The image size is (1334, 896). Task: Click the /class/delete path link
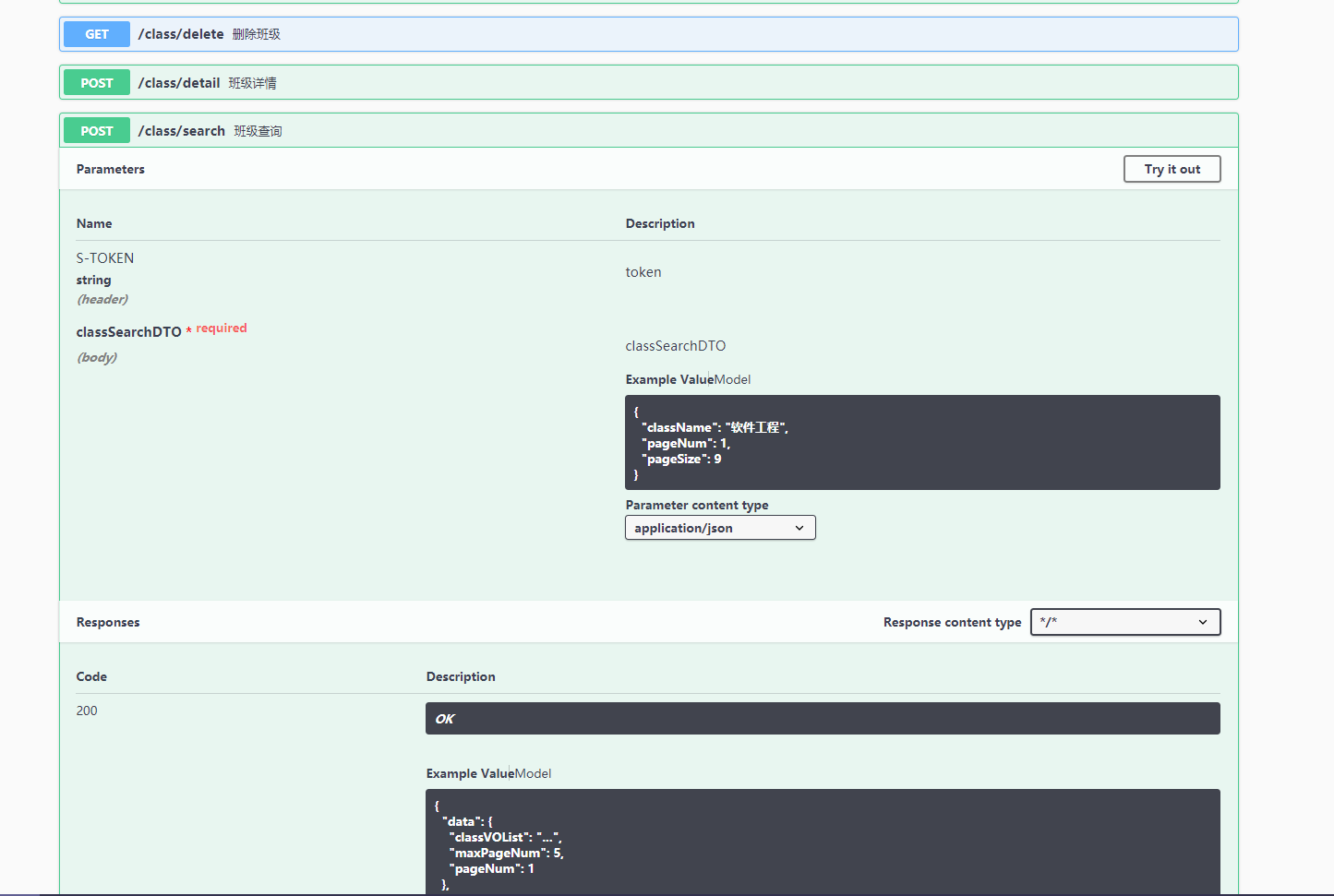pyautogui.click(x=181, y=34)
